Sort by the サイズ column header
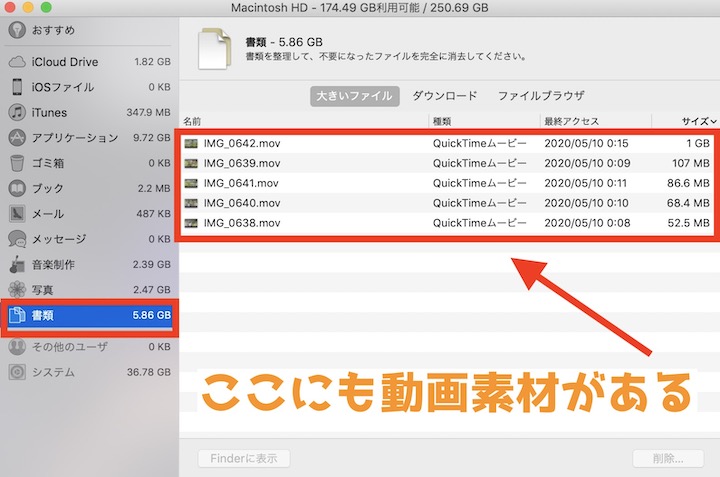720x477 pixels. click(x=697, y=120)
